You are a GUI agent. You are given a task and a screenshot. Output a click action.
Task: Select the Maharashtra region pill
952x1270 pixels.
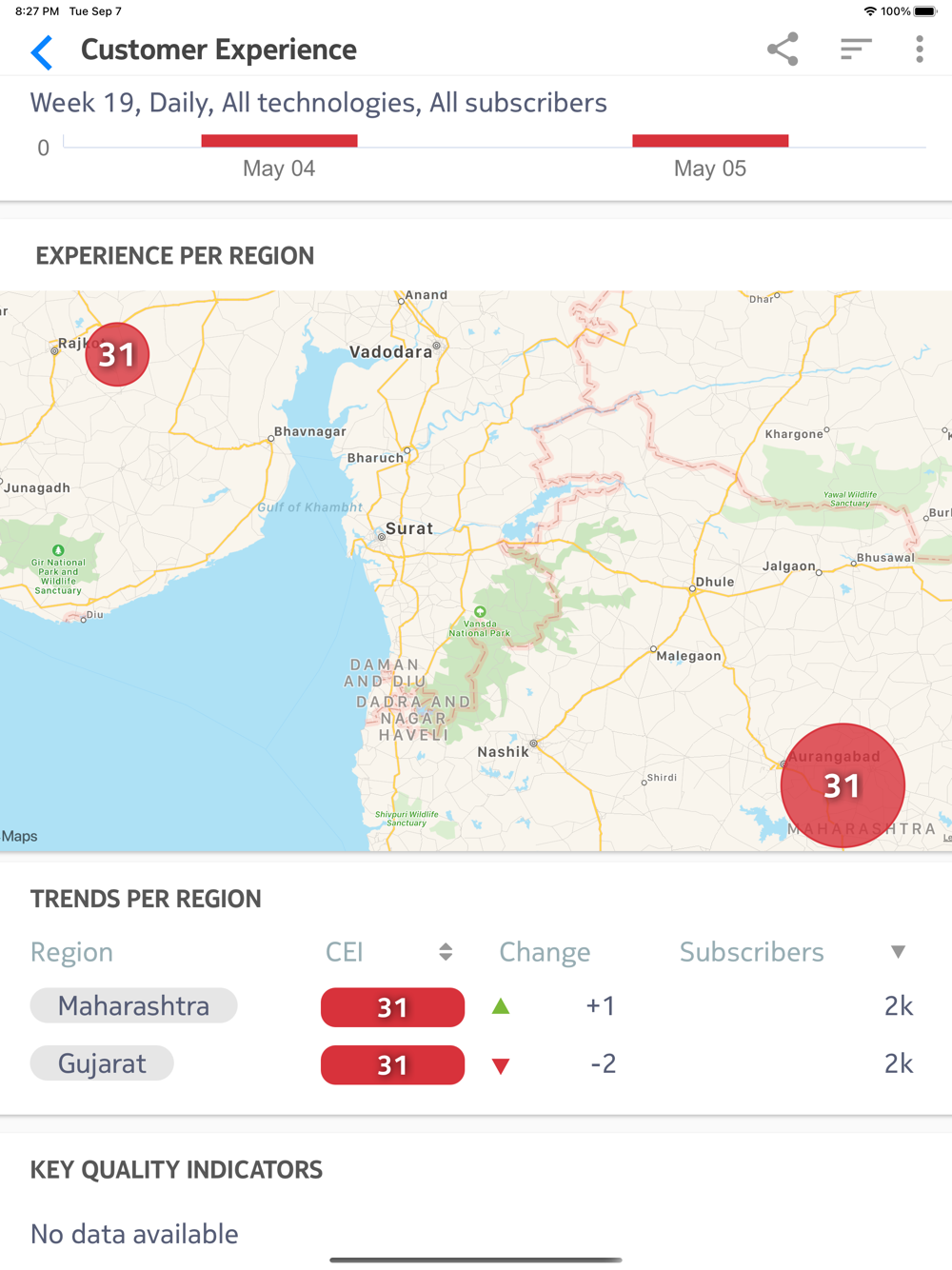pyautogui.click(x=133, y=1005)
